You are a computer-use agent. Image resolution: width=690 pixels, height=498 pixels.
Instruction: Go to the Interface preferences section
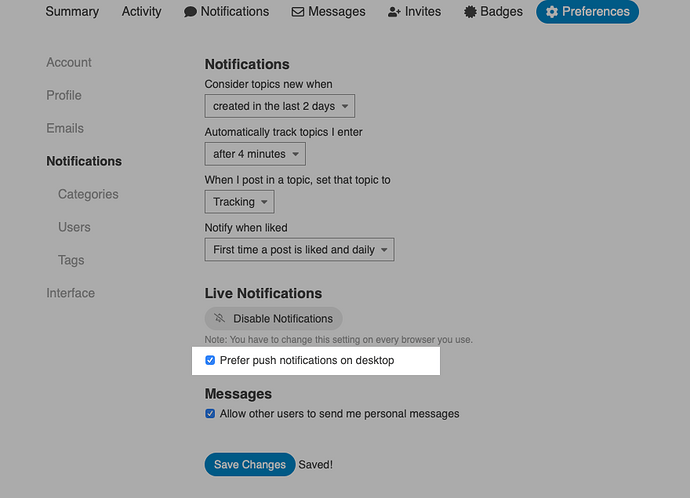(70, 293)
